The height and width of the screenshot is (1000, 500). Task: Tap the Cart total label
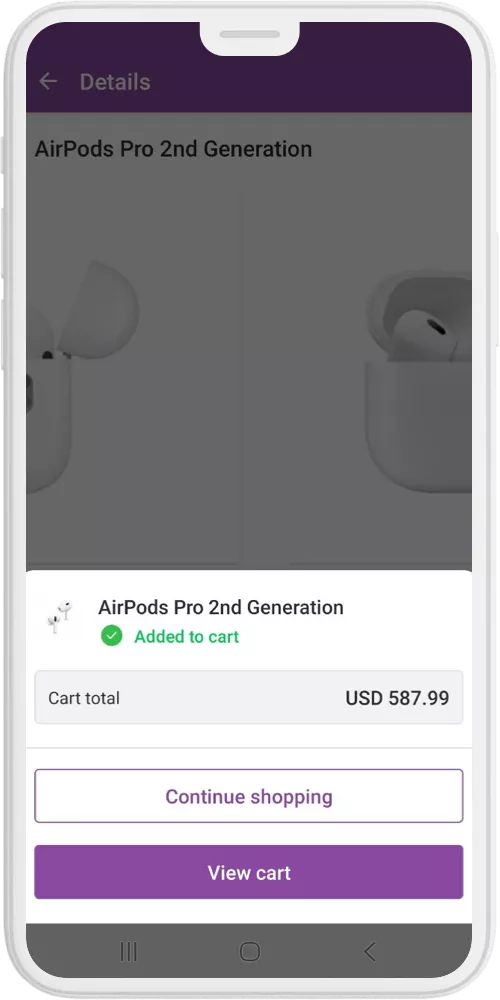click(84, 698)
